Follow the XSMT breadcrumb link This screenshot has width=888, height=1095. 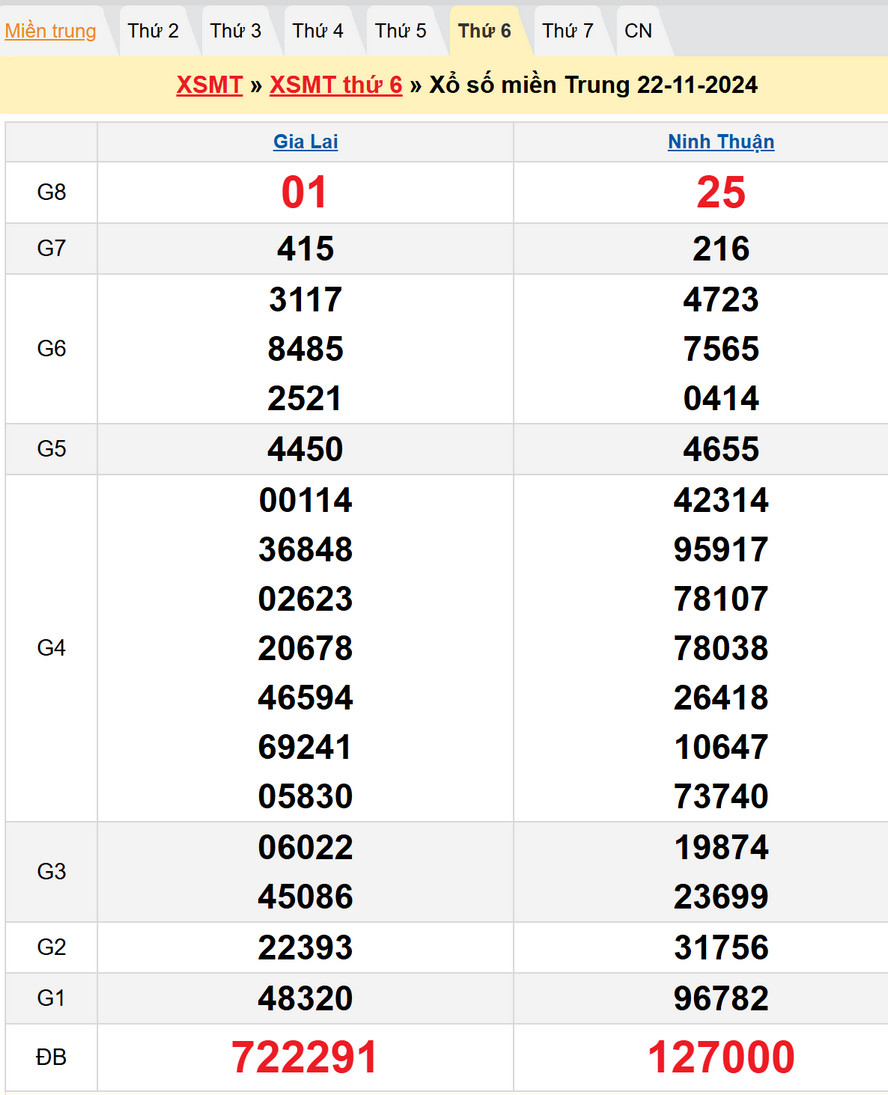coord(209,85)
